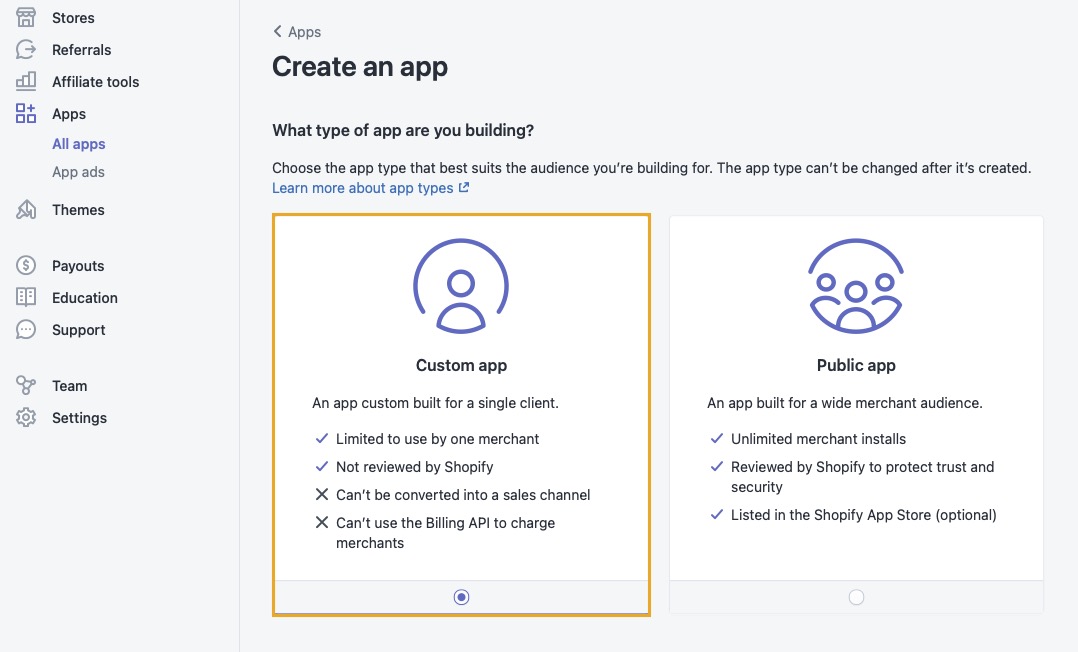Screen dimensions: 1078x652
Task: Open All apps in the sidebar
Action: pos(79,144)
